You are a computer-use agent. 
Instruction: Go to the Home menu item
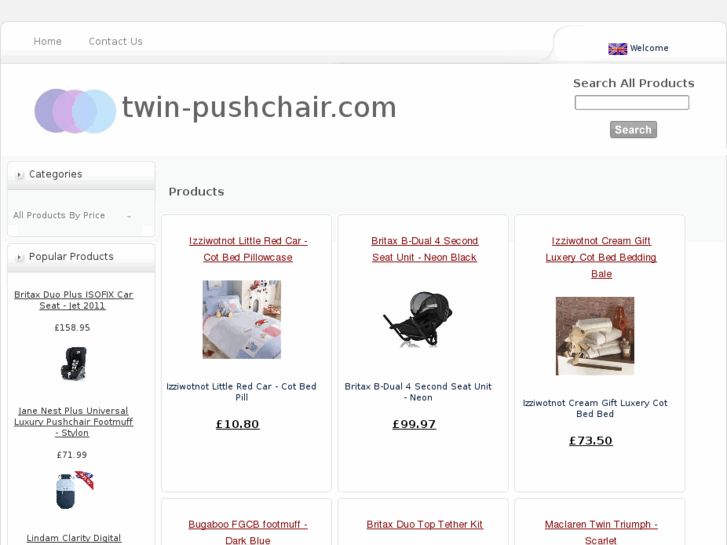pyautogui.click(x=47, y=41)
